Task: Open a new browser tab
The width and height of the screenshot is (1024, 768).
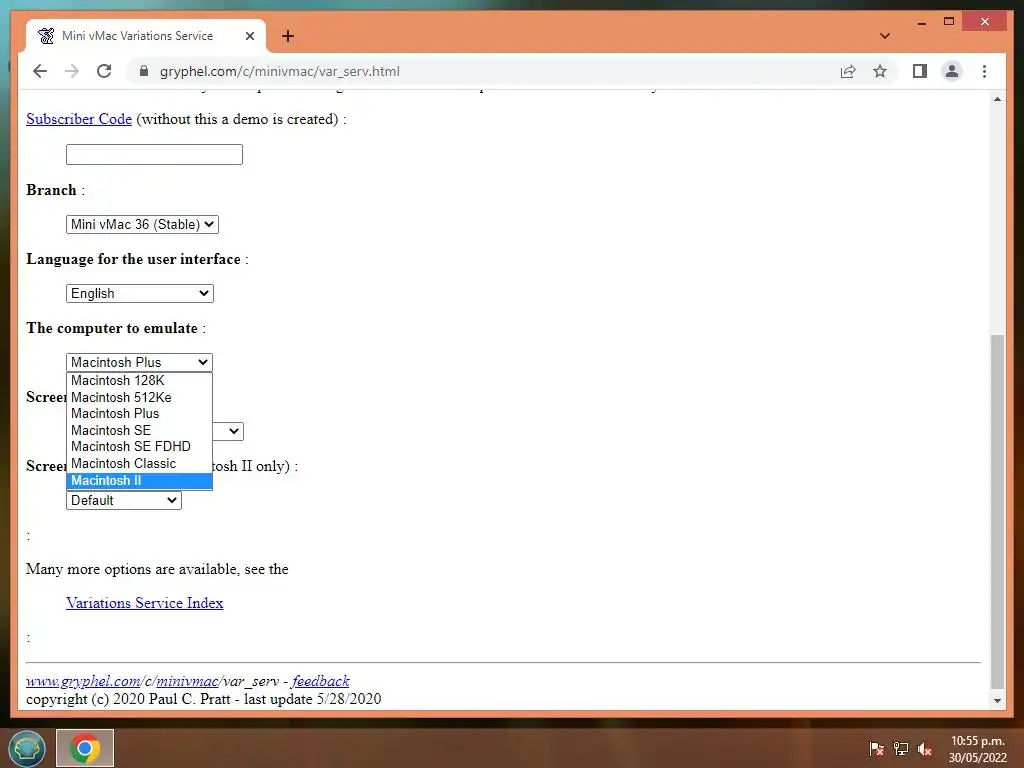Action: tap(288, 36)
